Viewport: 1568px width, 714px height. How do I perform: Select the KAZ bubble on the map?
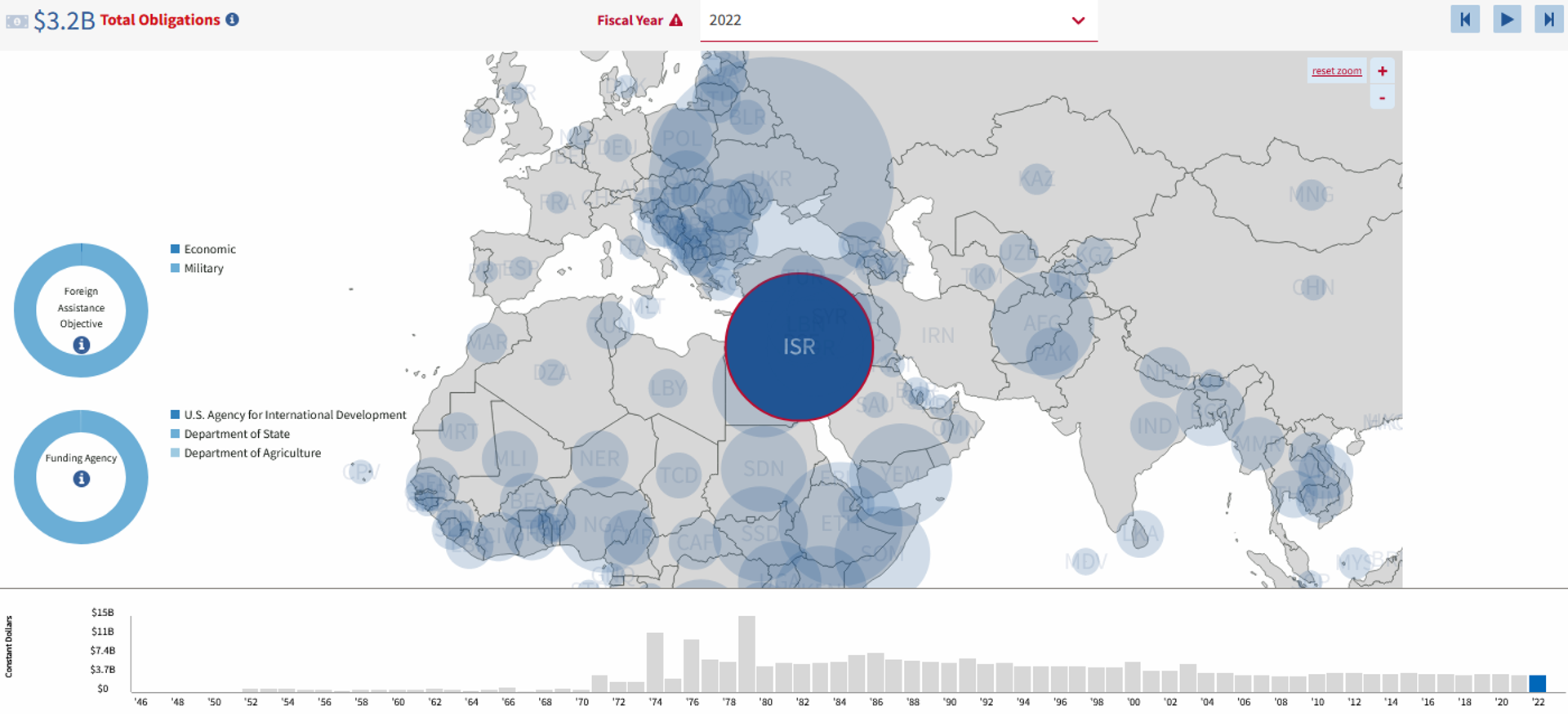coord(1036,178)
